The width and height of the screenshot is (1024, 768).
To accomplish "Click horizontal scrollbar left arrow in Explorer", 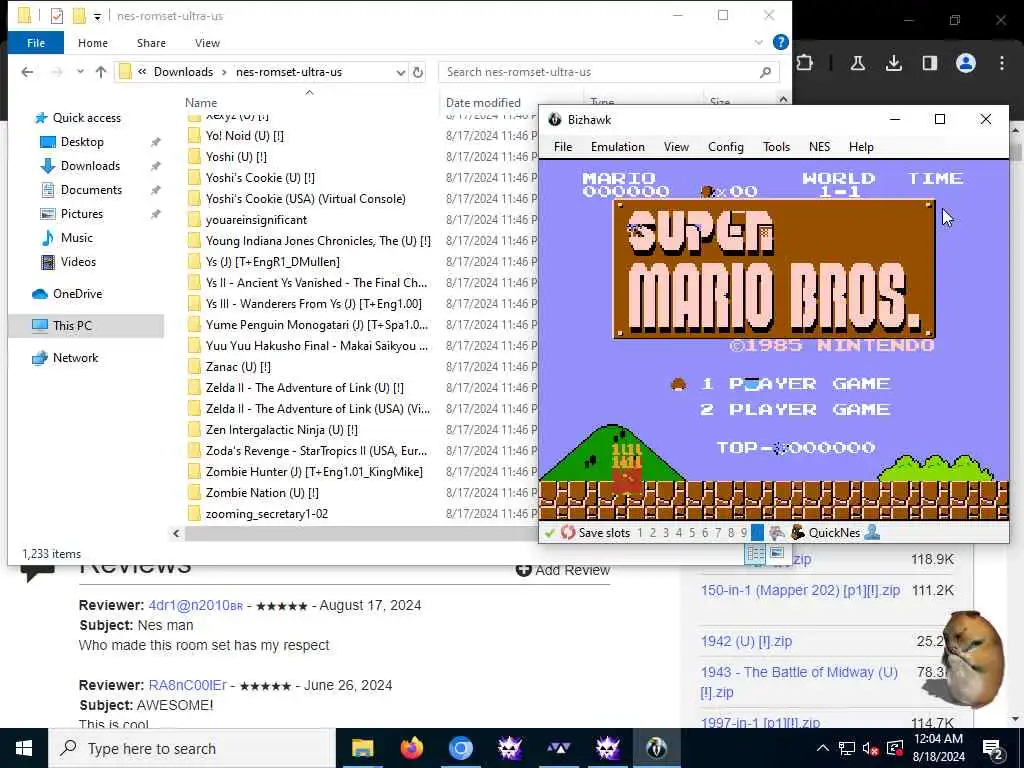I will pyautogui.click(x=176, y=534).
